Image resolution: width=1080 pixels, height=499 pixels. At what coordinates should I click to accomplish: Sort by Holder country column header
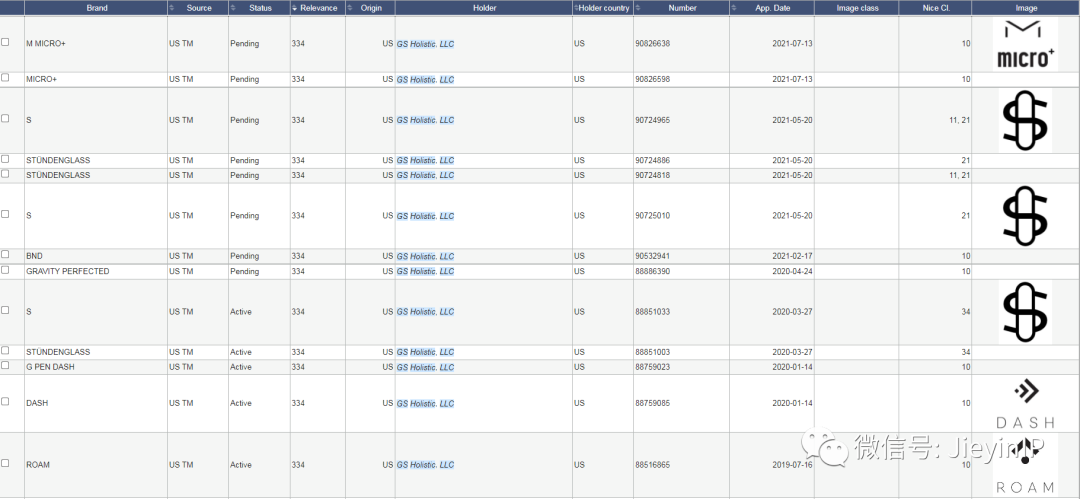point(603,8)
